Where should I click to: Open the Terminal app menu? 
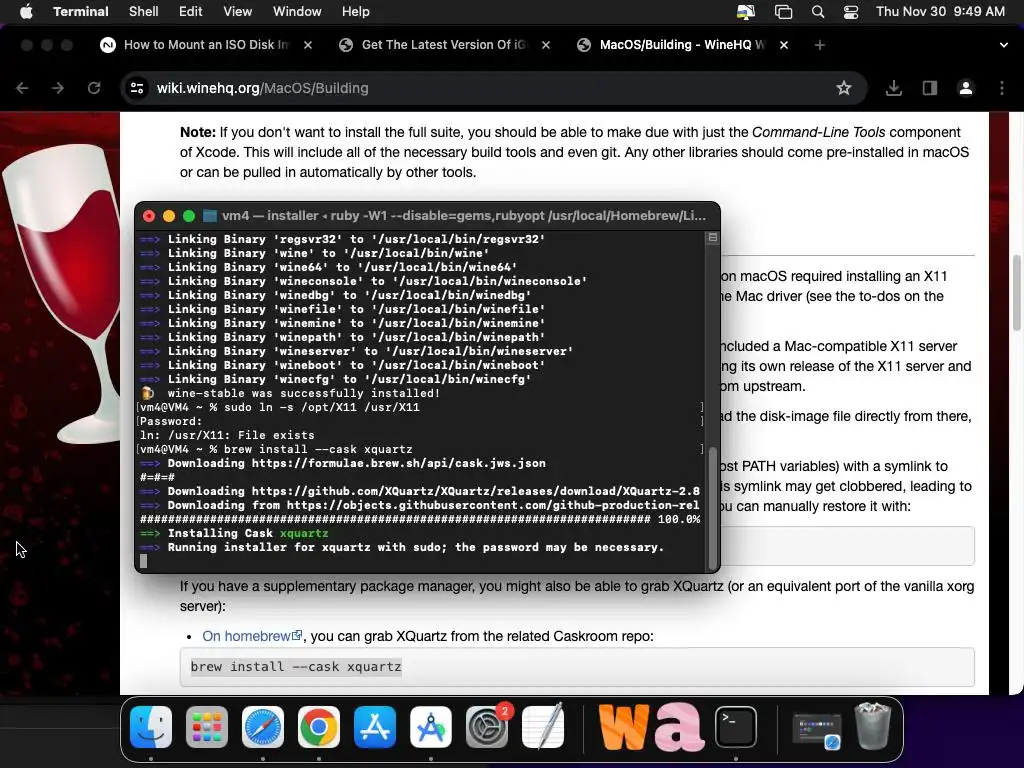click(81, 11)
